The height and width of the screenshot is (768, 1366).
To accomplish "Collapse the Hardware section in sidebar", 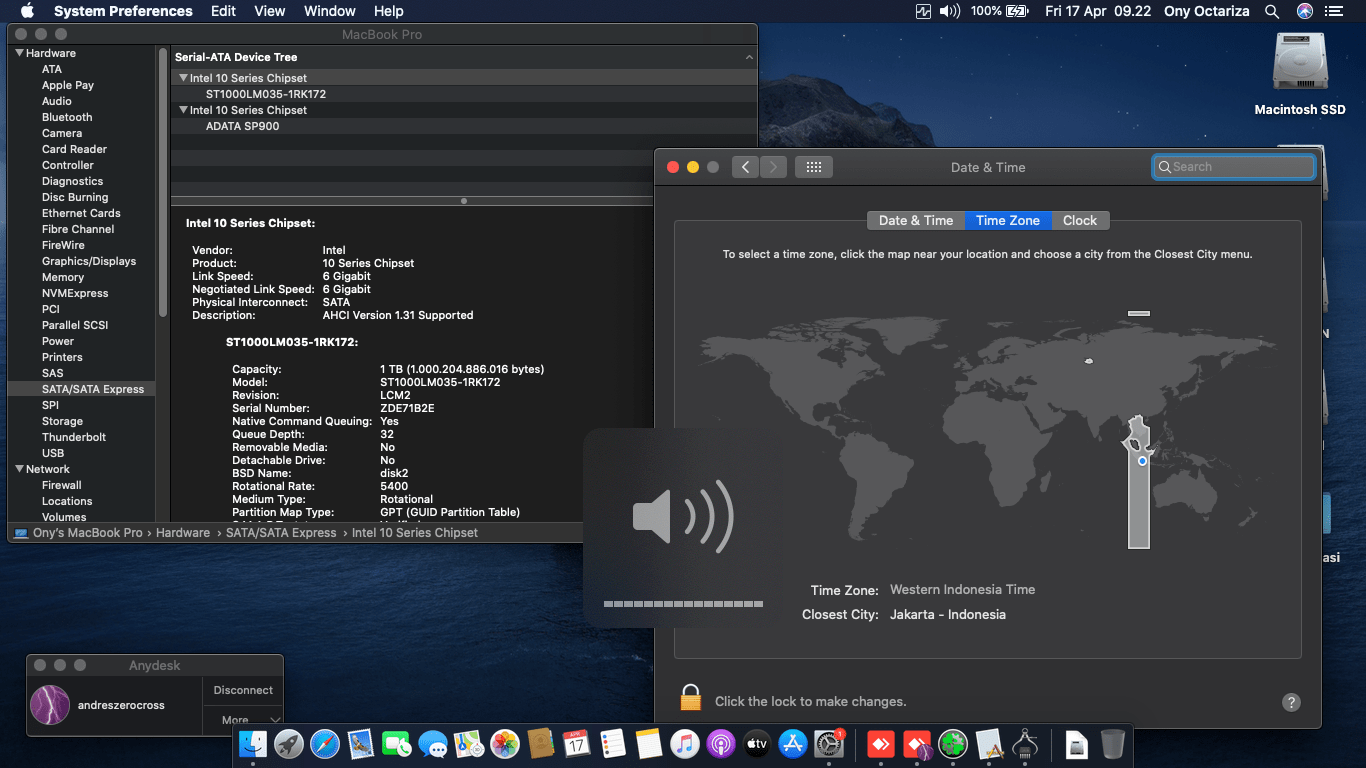I will 19,53.
